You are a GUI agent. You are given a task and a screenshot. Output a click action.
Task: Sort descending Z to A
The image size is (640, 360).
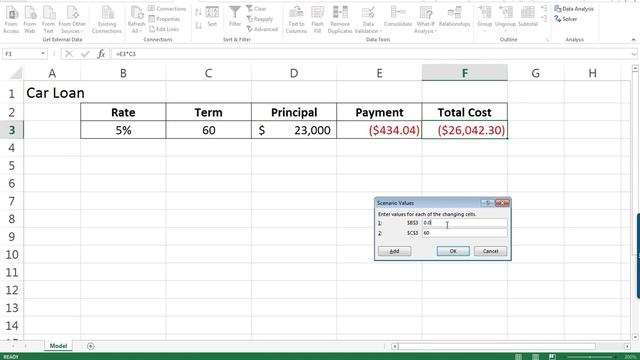[x=198, y=26]
